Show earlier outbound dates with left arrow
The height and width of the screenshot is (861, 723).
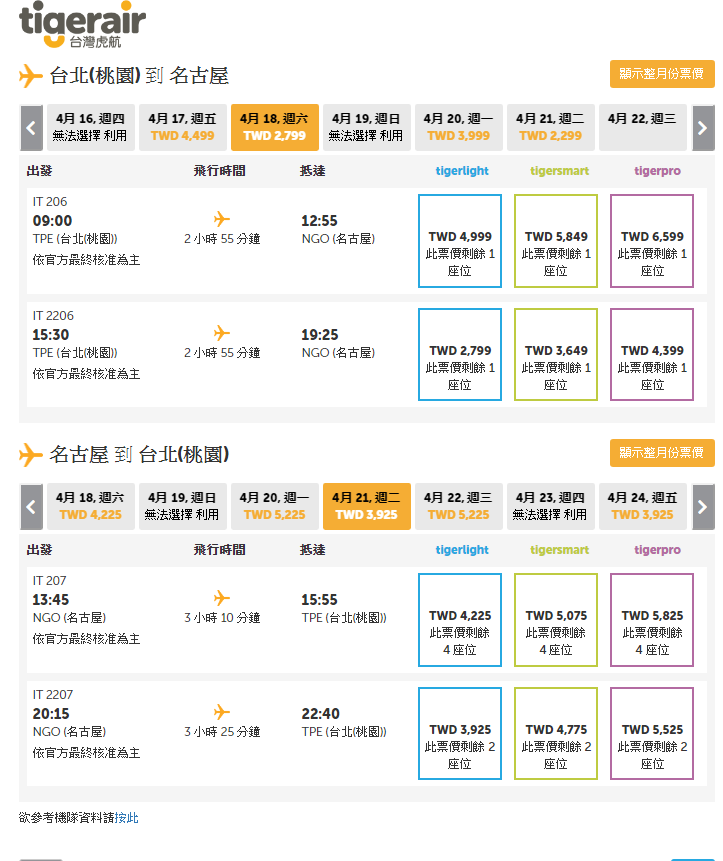pyautogui.click(x=31, y=128)
